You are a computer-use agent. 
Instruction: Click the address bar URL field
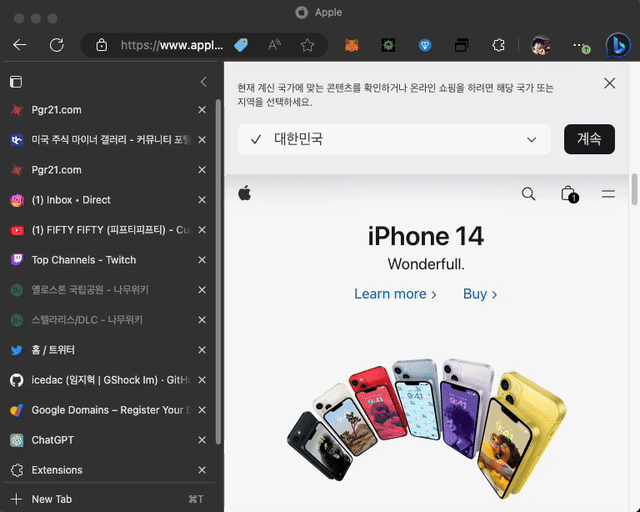point(172,45)
